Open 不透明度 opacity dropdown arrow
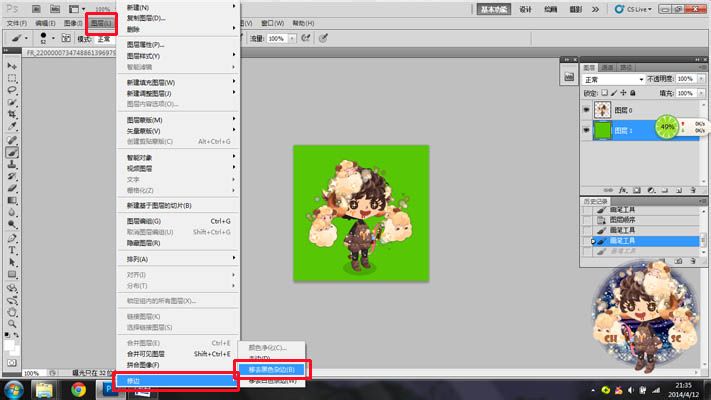Viewport: 711px width, 400px height. click(701, 79)
